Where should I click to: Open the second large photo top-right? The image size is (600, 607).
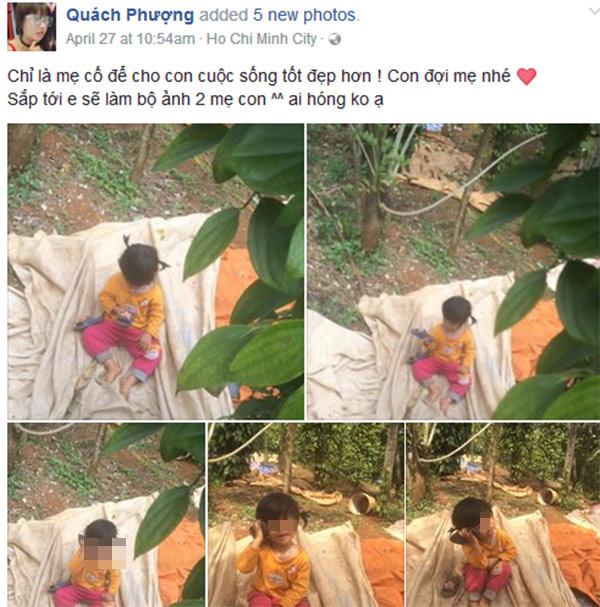click(454, 271)
